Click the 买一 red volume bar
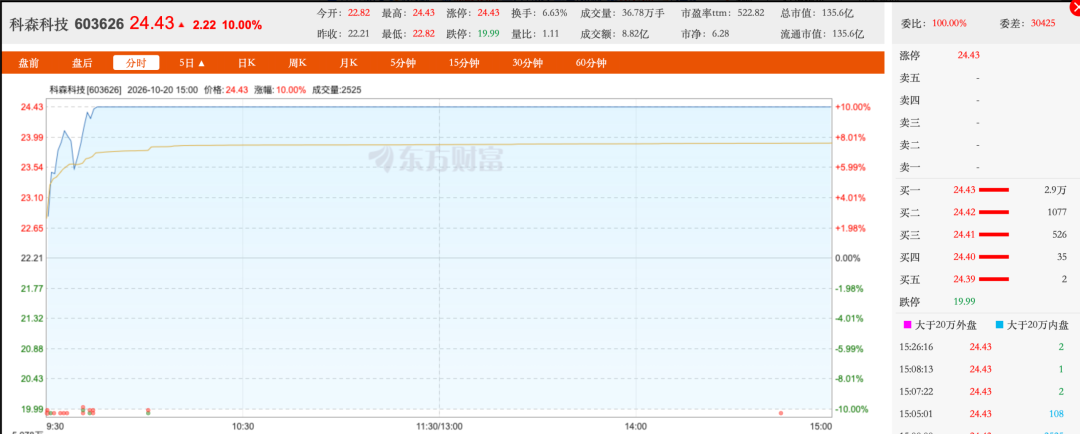1080x434 pixels. pyautogui.click(x=994, y=189)
